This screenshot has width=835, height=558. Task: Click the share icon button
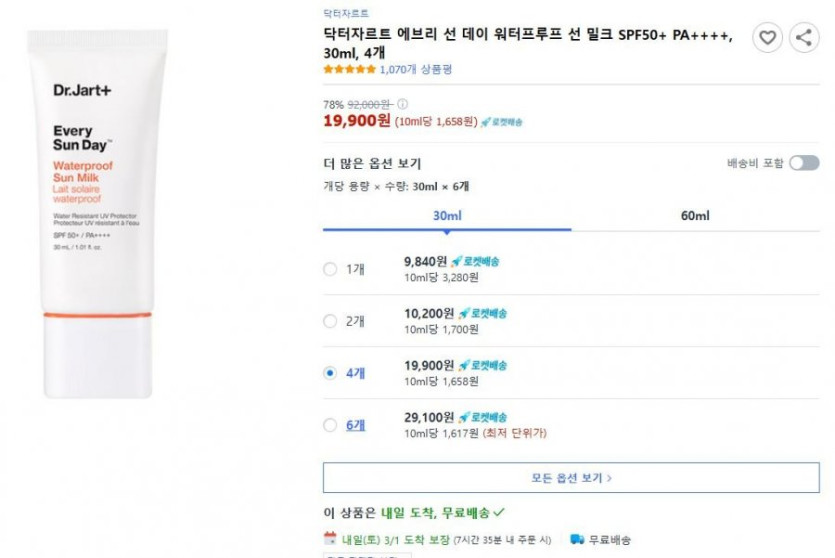[x=803, y=38]
